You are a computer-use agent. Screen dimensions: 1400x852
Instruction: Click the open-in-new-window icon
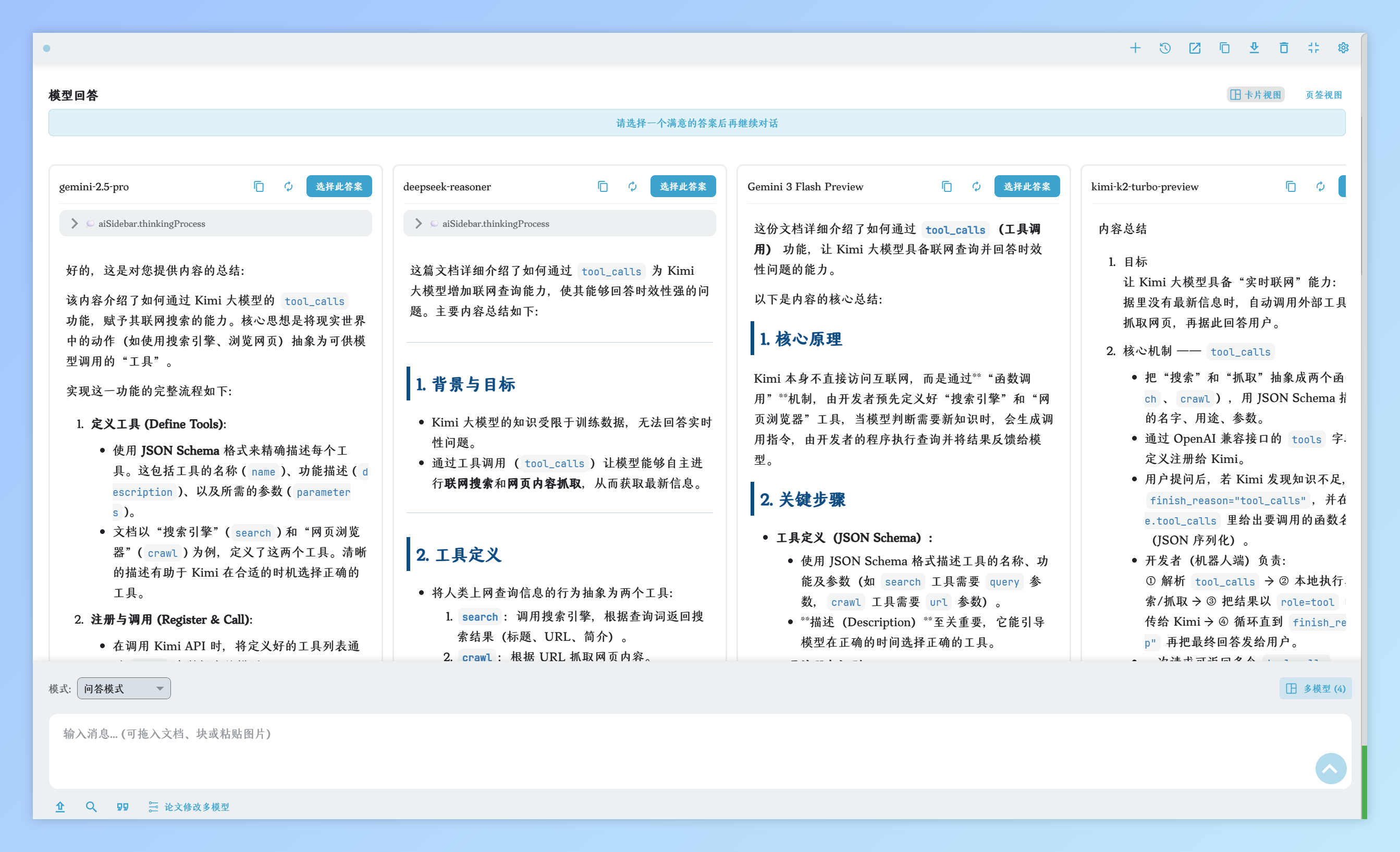[x=1194, y=48]
